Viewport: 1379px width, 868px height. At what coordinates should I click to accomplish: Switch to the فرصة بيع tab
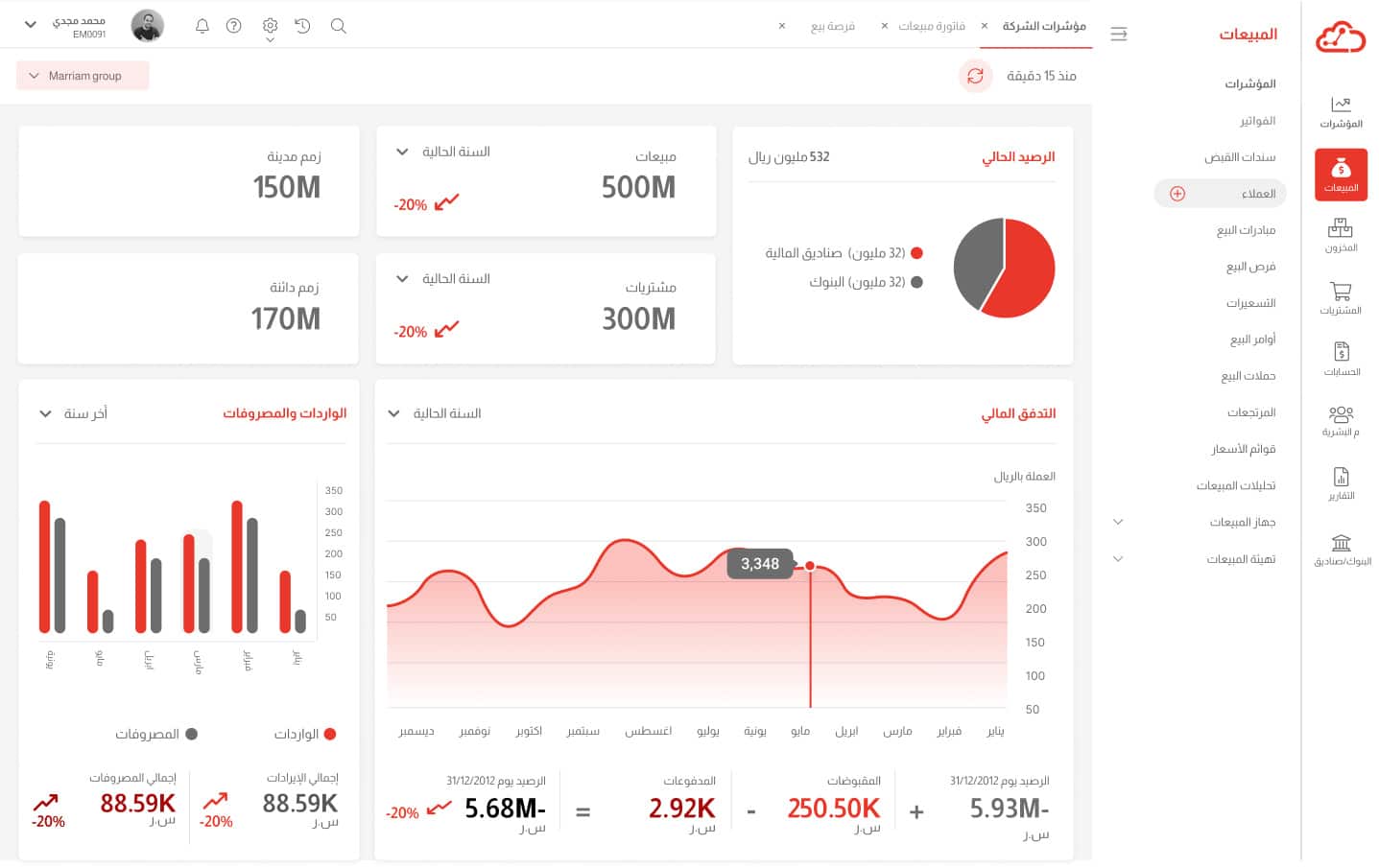click(832, 26)
